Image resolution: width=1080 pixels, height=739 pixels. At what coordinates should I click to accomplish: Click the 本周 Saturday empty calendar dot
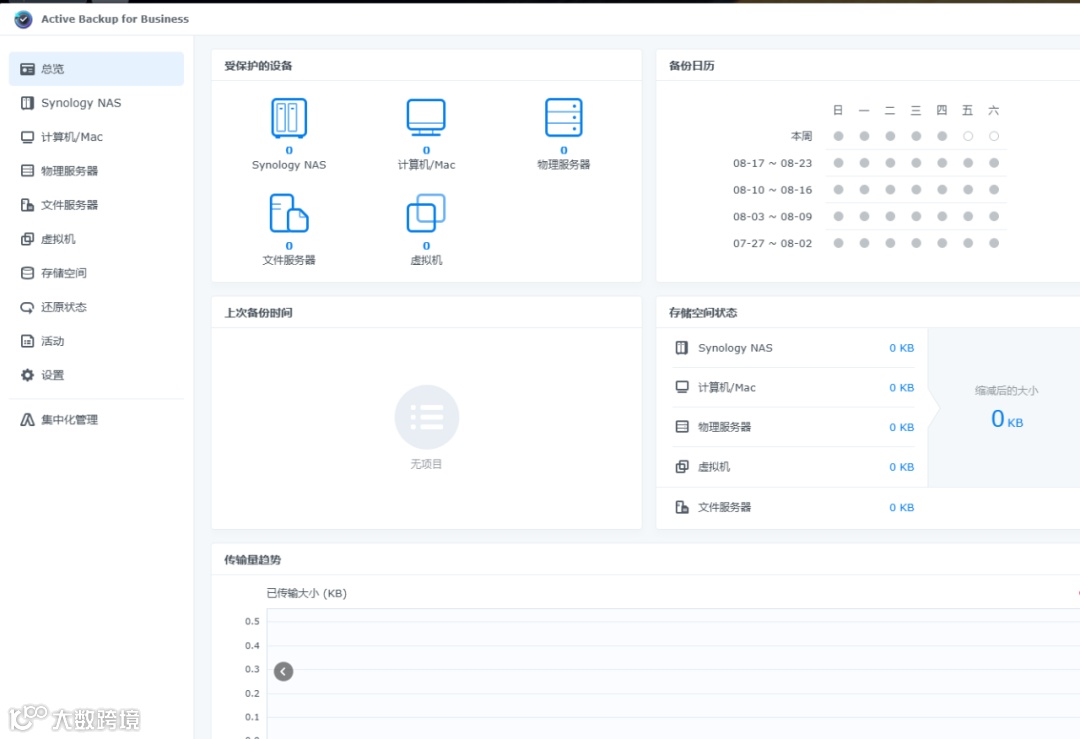point(994,136)
